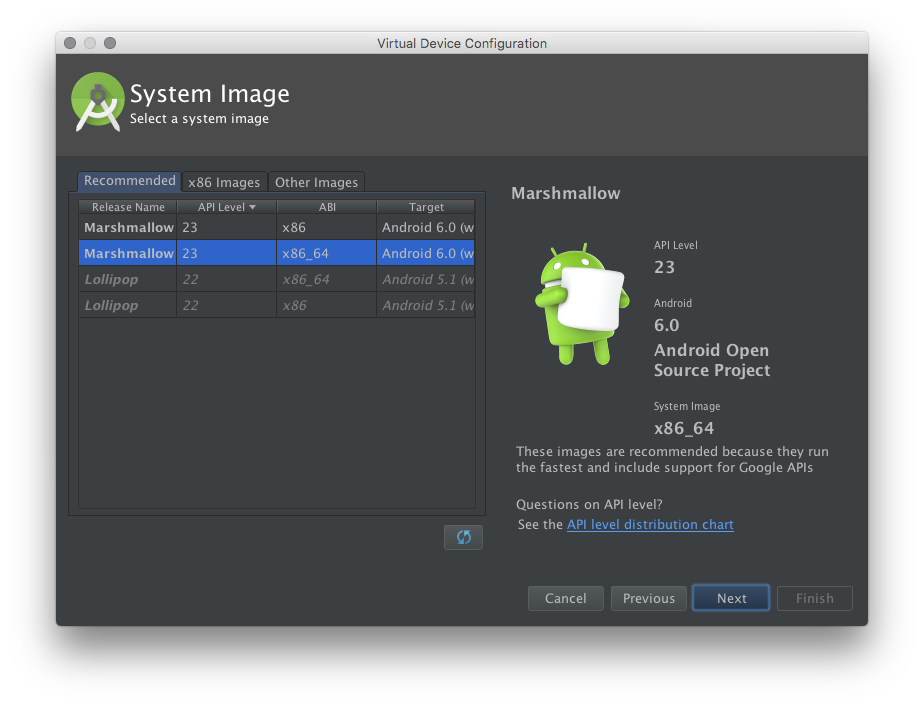The width and height of the screenshot is (924, 706).
Task: Select the highlighted Marshmallow x86_64 row name
Action: tap(128, 253)
